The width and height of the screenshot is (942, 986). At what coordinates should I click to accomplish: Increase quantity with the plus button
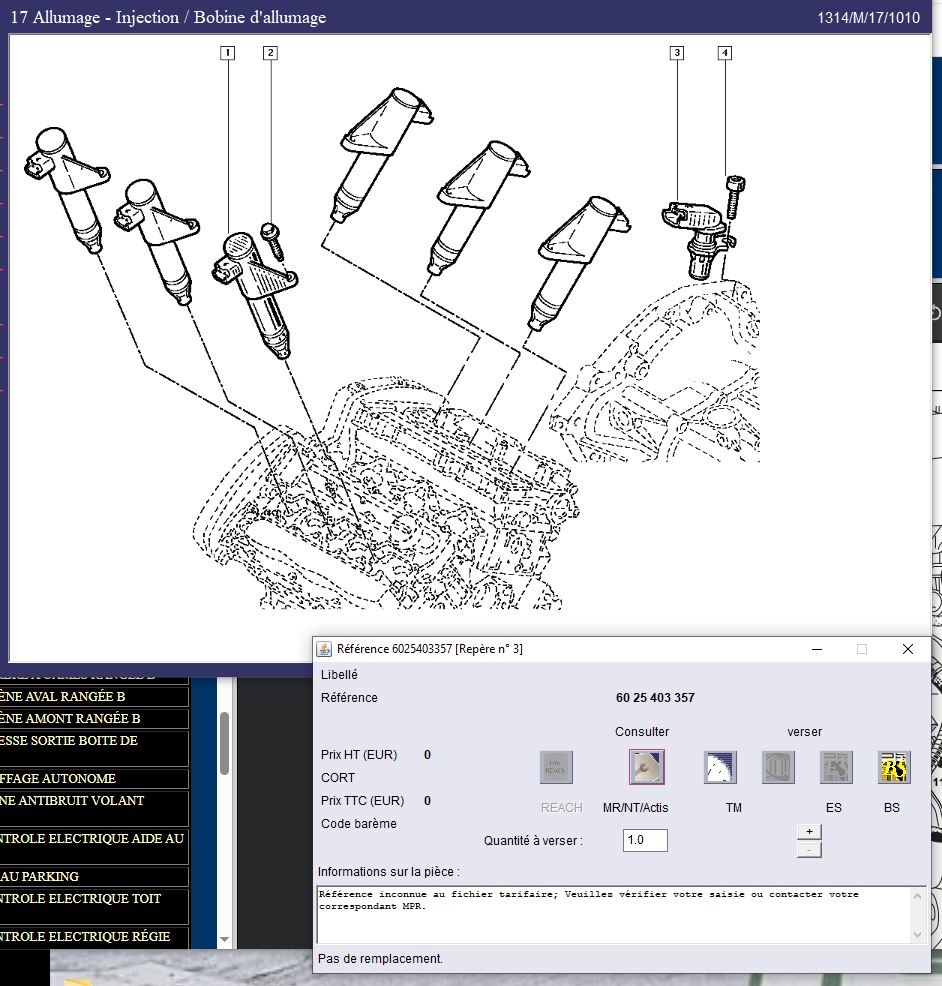(x=809, y=831)
